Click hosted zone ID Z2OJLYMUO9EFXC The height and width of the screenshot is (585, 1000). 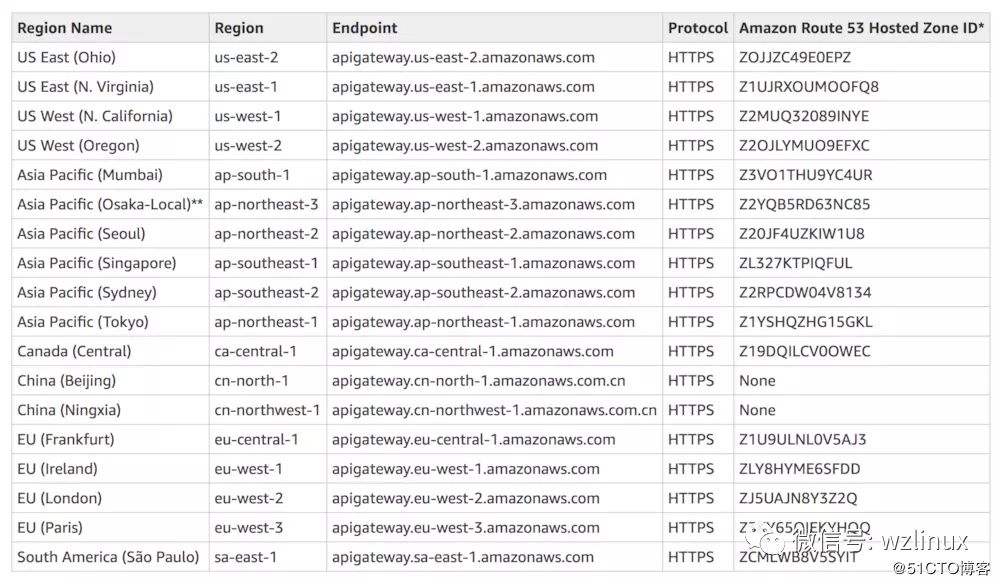click(804, 145)
